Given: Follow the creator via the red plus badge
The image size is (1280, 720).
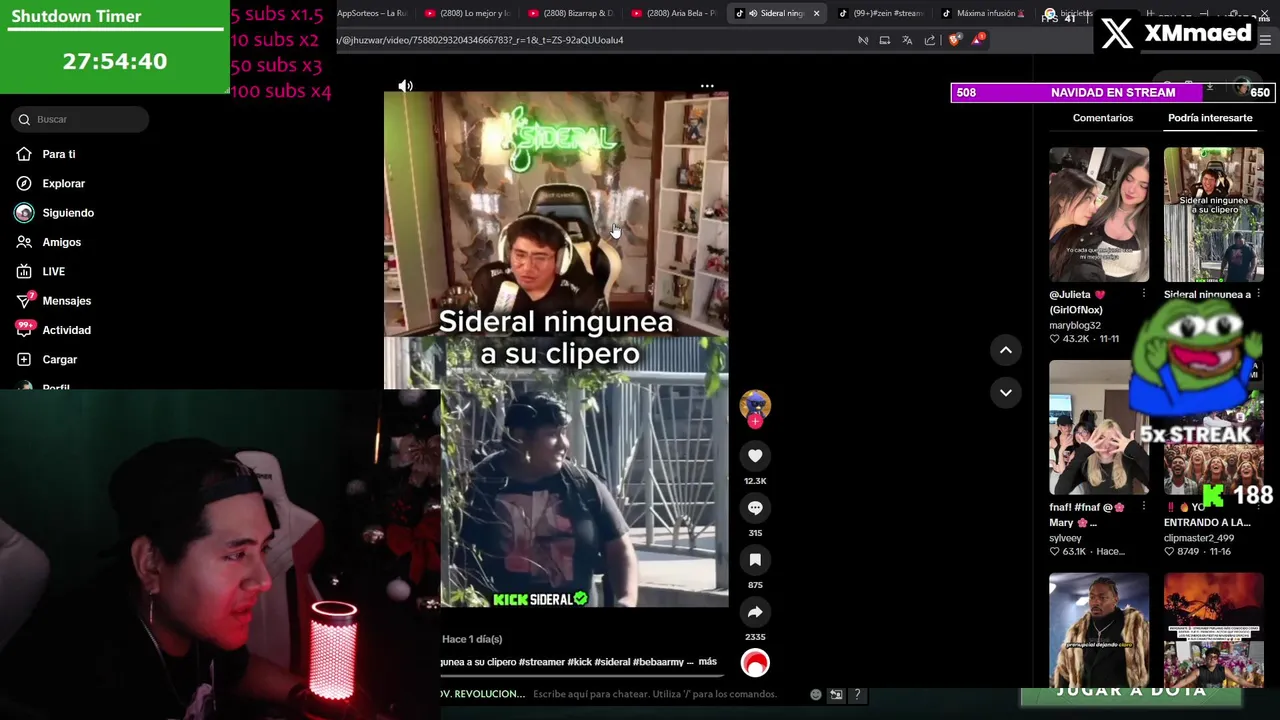Looking at the screenshot, I should (x=755, y=422).
